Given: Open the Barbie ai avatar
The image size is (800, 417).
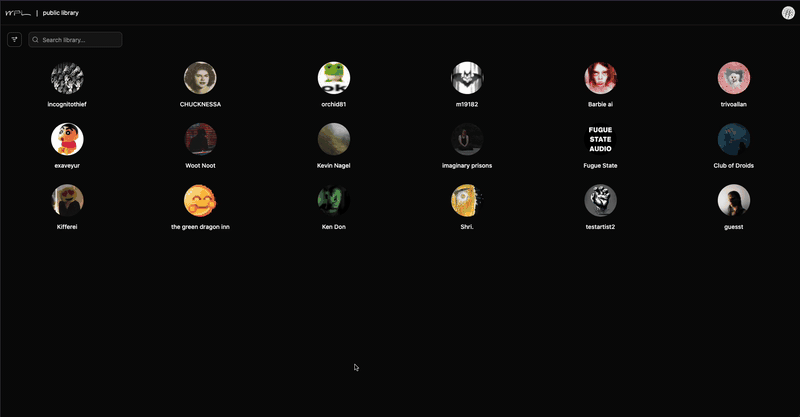Looking at the screenshot, I should click(601, 78).
